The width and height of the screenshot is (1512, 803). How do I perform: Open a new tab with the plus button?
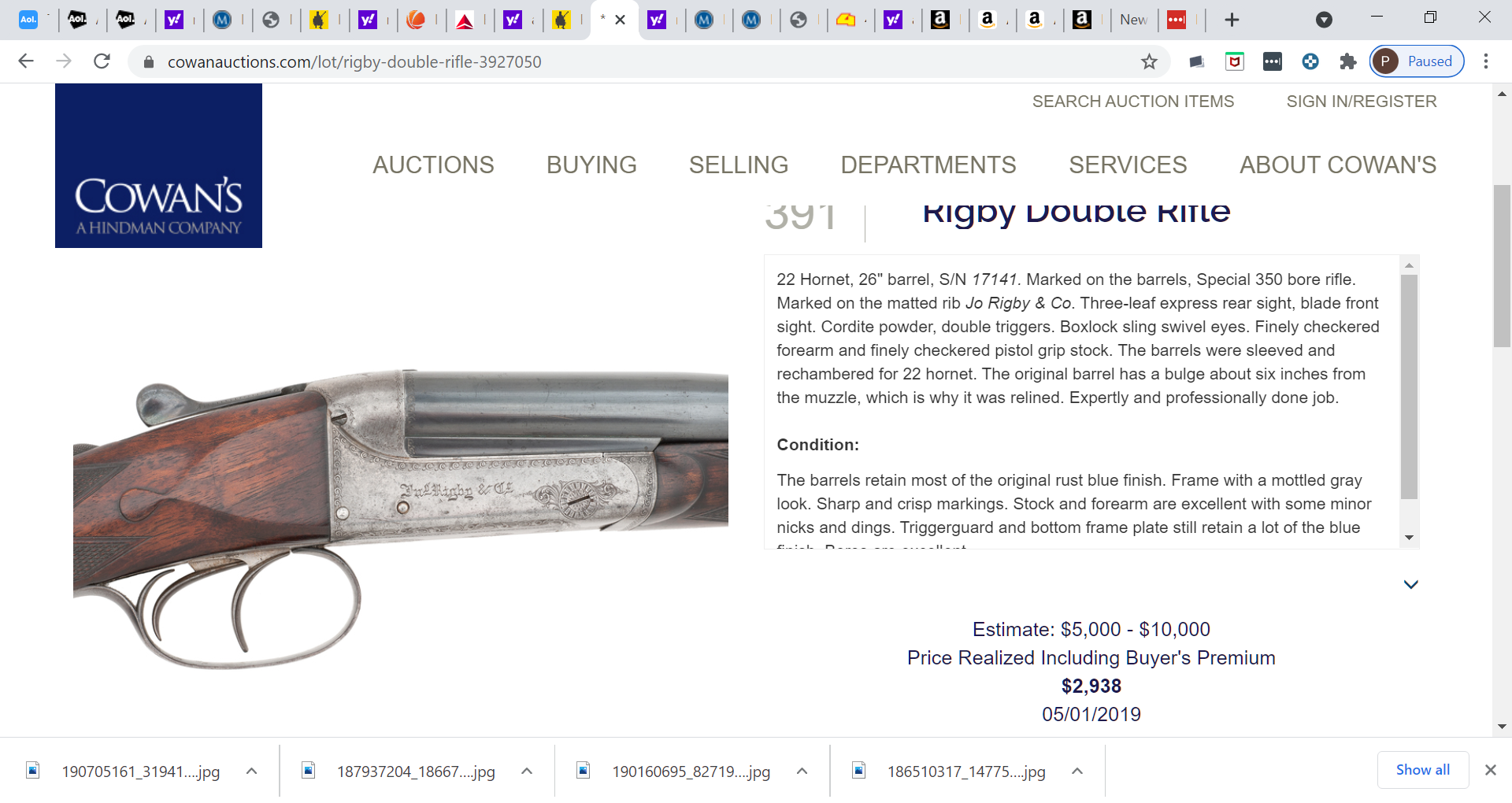coord(1232,20)
